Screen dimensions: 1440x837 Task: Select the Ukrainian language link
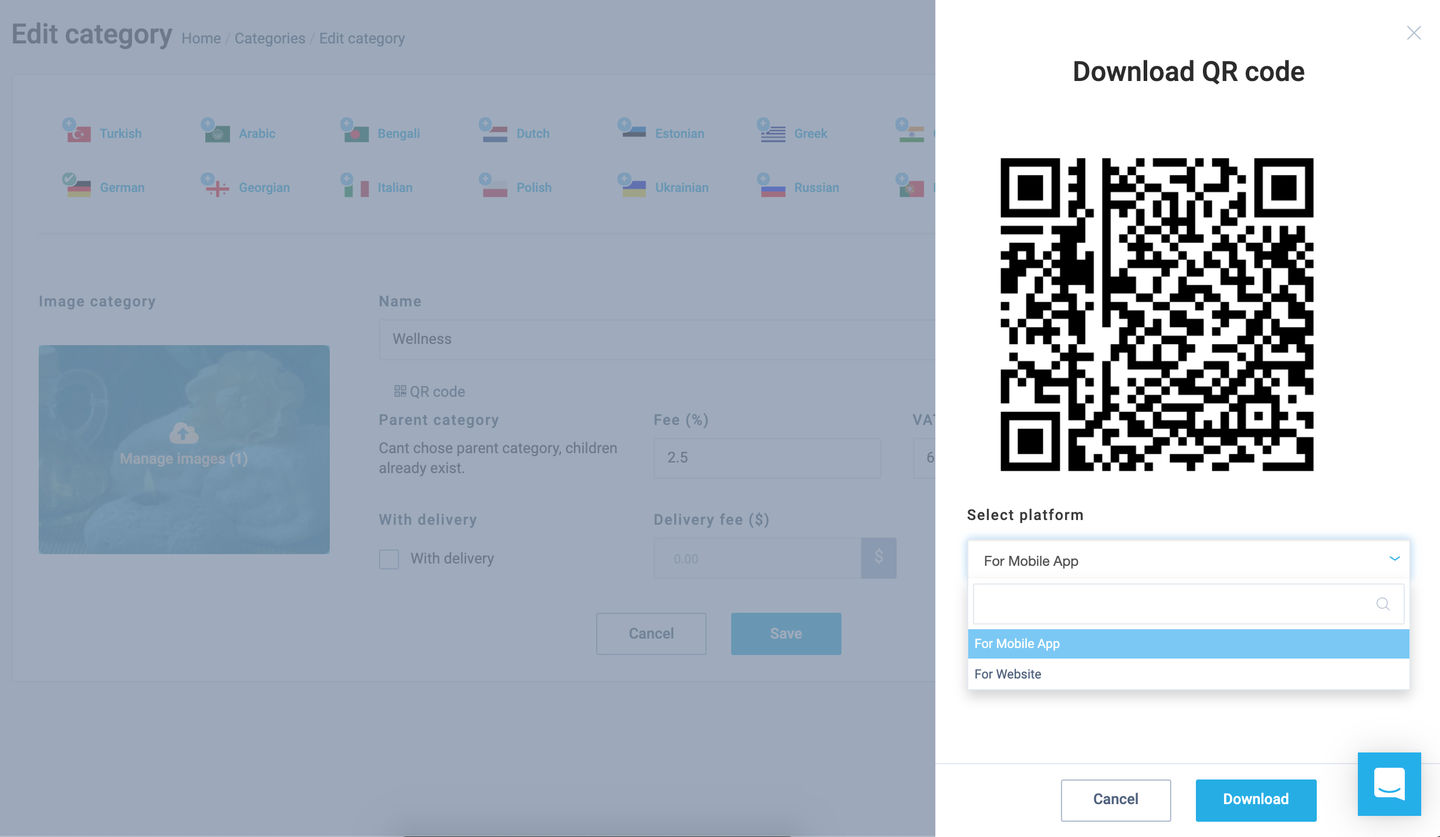(682, 187)
